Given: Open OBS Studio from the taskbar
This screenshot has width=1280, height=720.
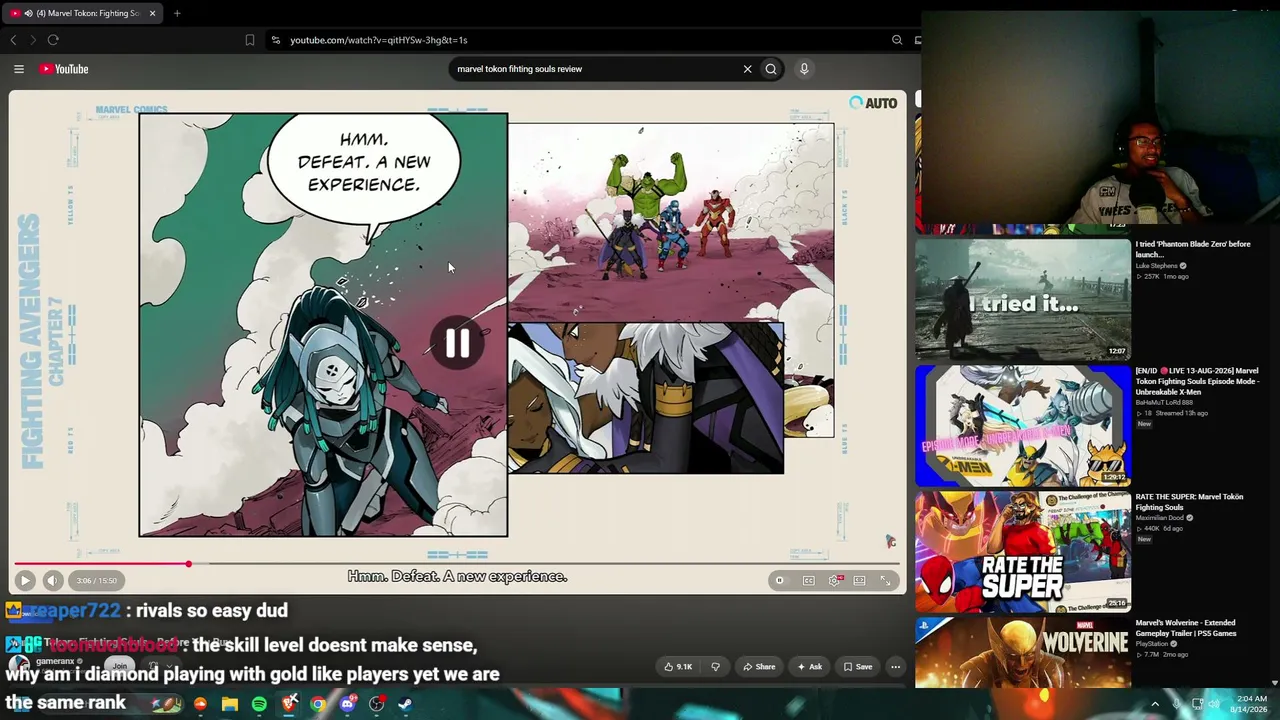Looking at the screenshot, I should (x=376, y=704).
